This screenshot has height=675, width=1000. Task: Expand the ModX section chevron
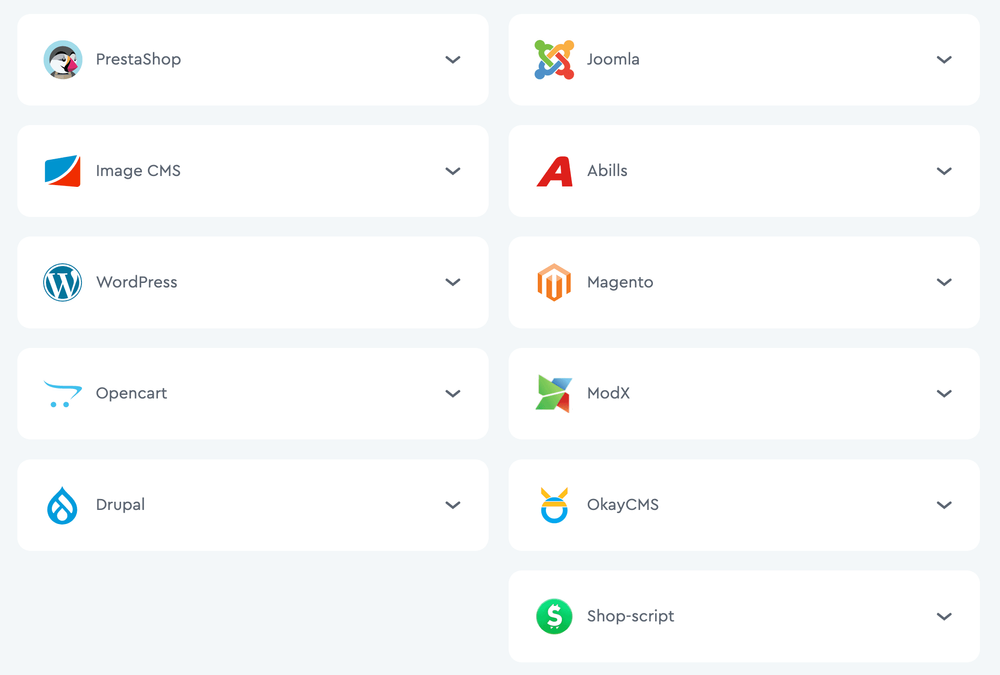944,394
